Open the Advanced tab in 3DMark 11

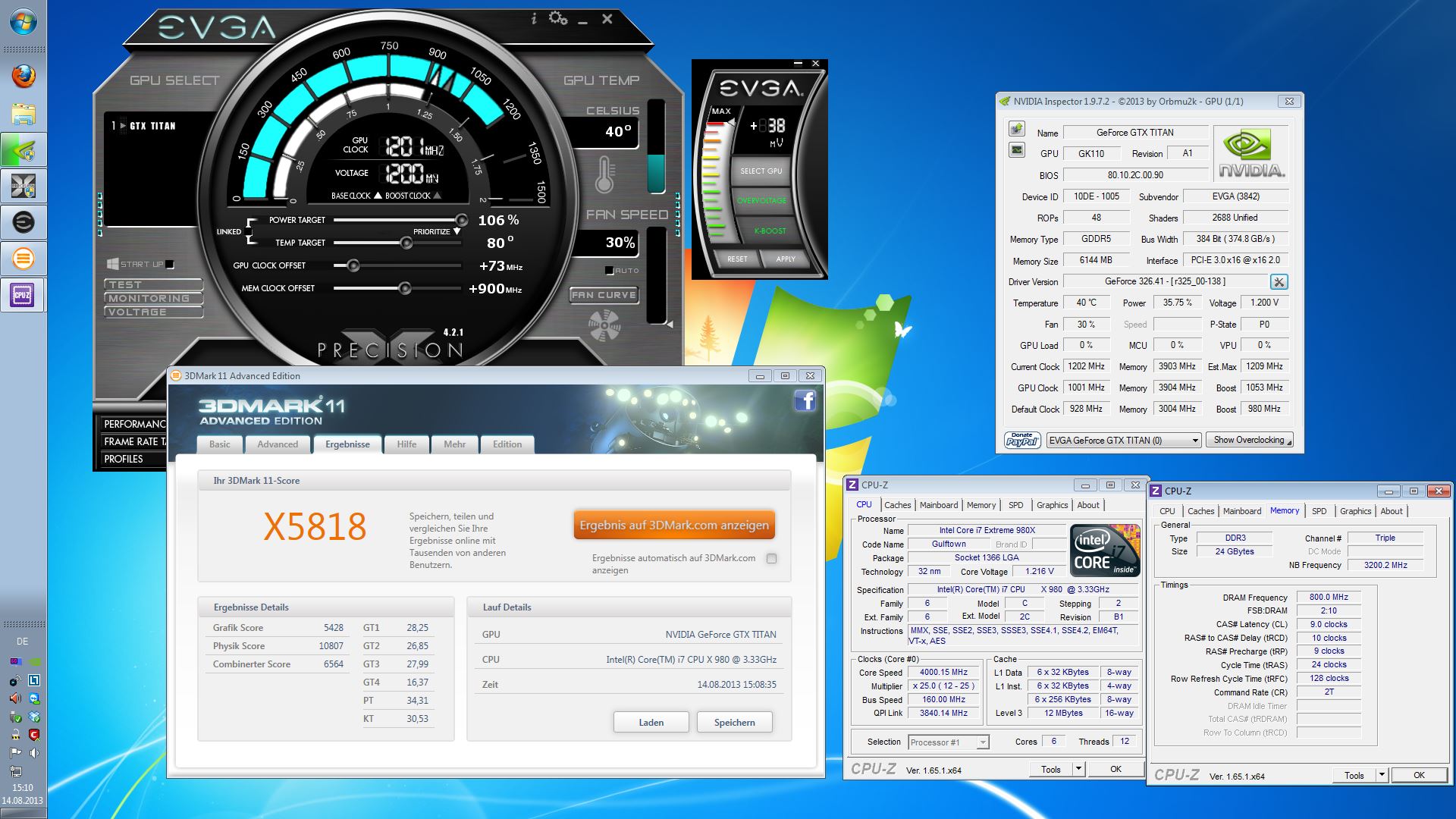coord(278,444)
